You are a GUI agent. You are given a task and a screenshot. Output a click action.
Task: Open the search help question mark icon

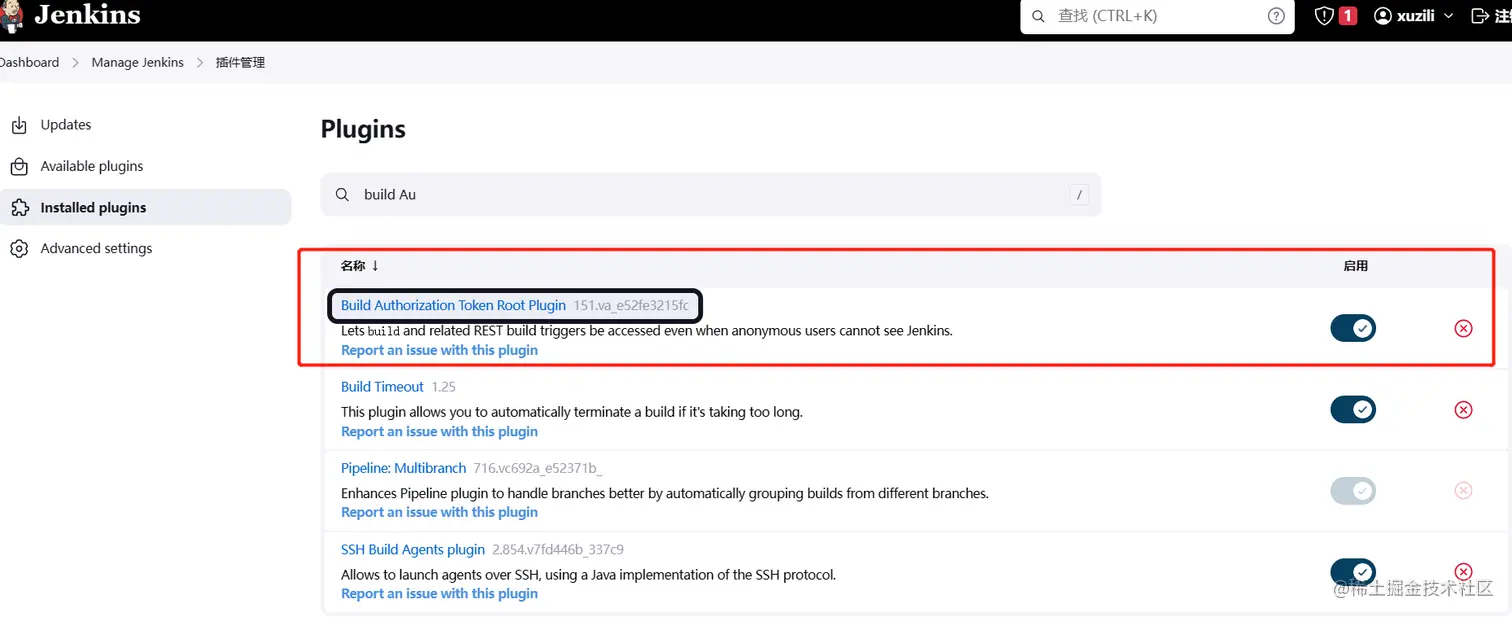pos(1276,16)
